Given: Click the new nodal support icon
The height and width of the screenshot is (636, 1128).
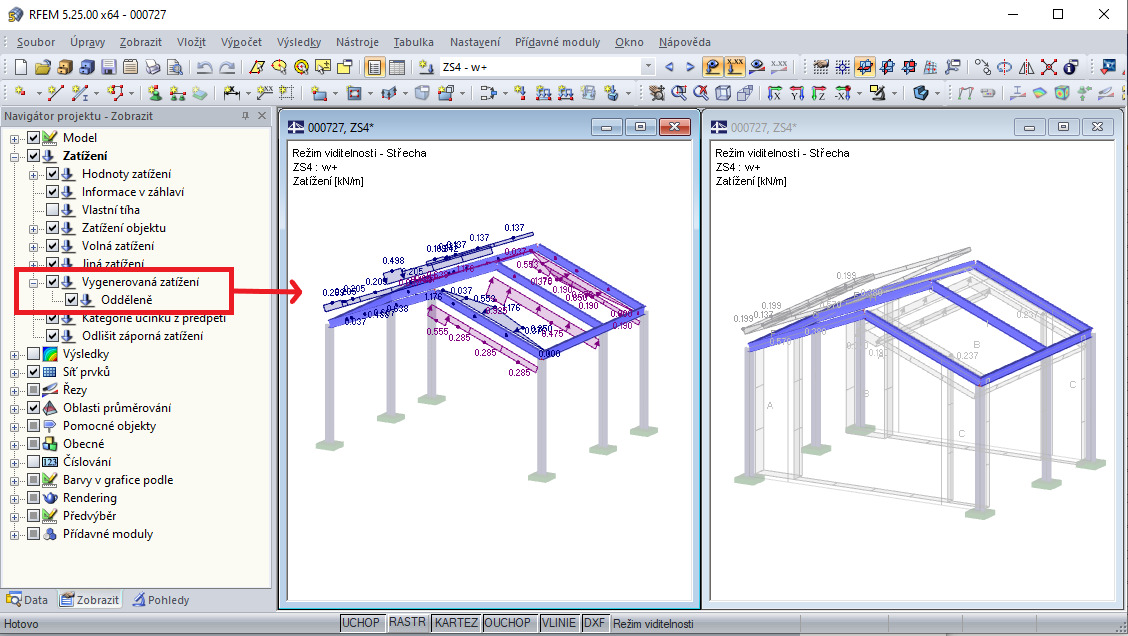Looking at the screenshot, I should pos(155,92).
